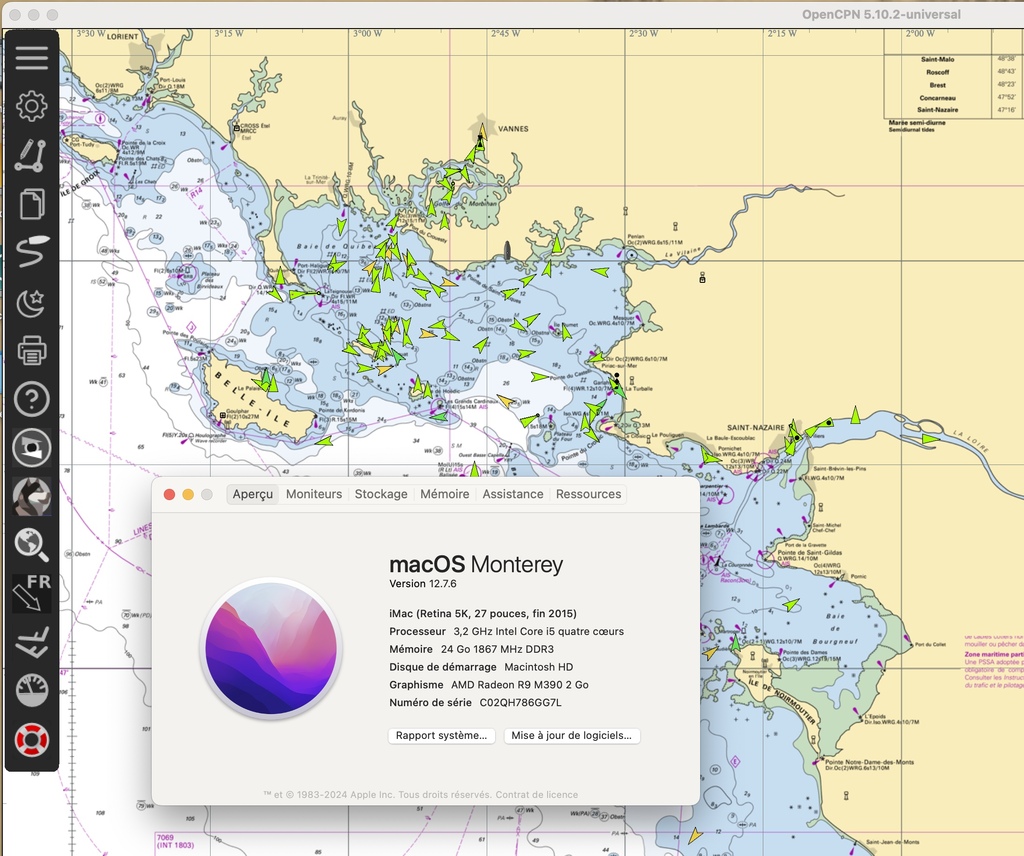Viewport: 1024px width, 856px height.
Task: Click the SAINT-NAZAIRE label on the chart
Action: [x=756, y=428]
